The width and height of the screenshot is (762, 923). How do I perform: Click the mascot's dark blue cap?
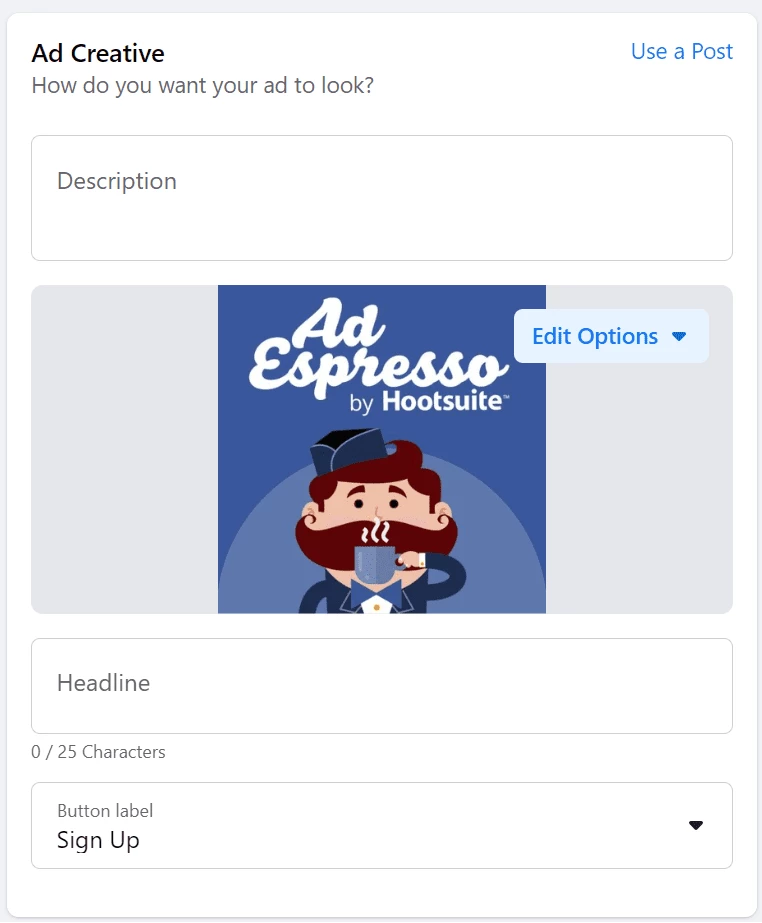(x=347, y=452)
